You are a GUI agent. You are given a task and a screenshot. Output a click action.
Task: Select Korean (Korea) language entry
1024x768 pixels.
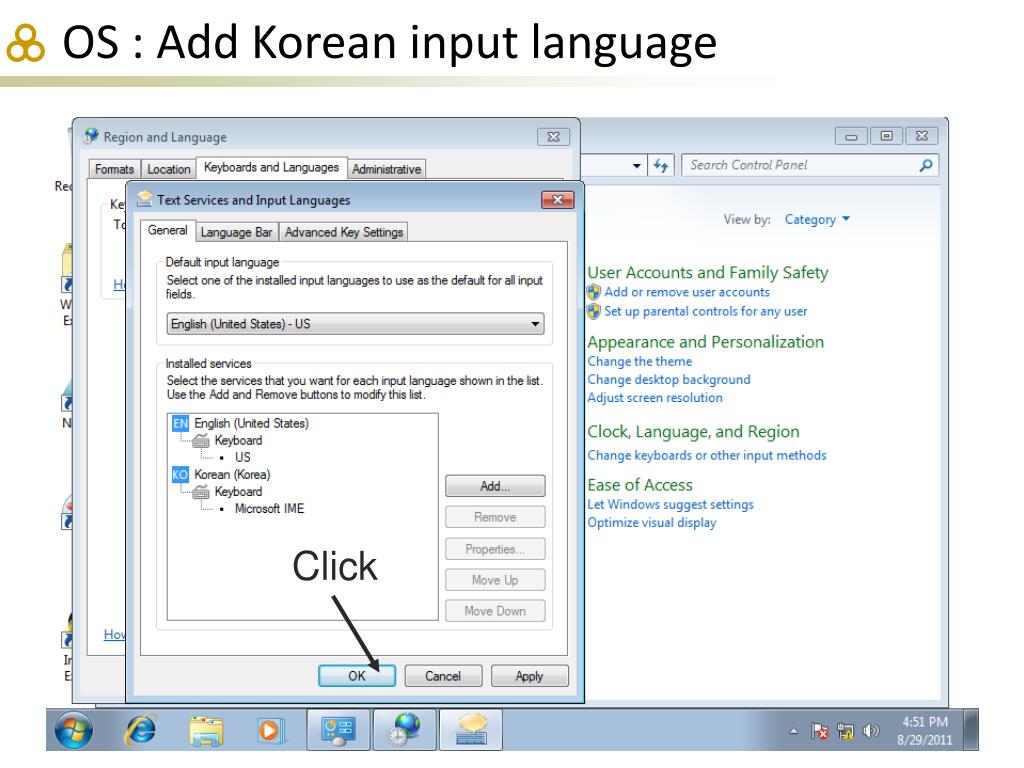pyautogui.click(x=232, y=474)
